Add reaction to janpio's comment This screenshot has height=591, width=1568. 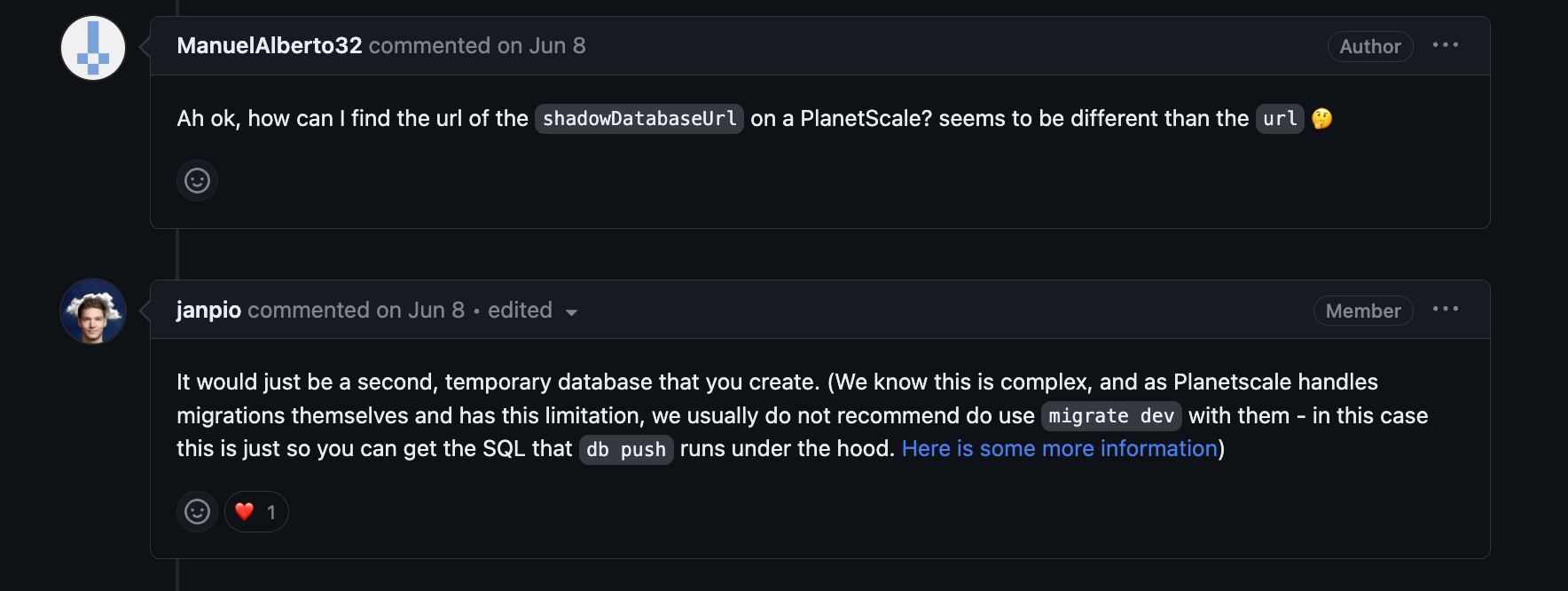point(197,512)
